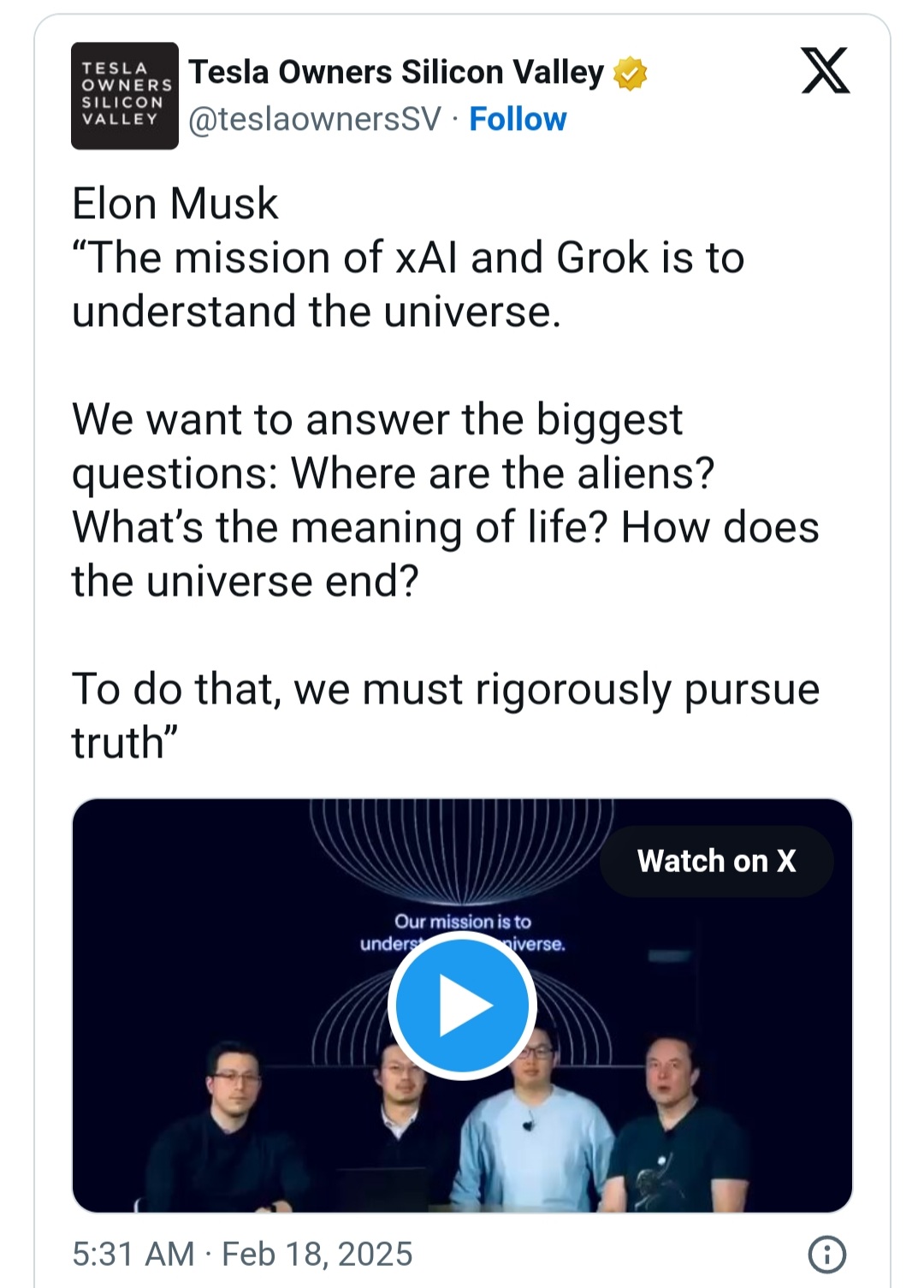Open the Tesla Owners Silicon Valley profile name
Viewport: 924px width, 1288px height.
click(396, 73)
